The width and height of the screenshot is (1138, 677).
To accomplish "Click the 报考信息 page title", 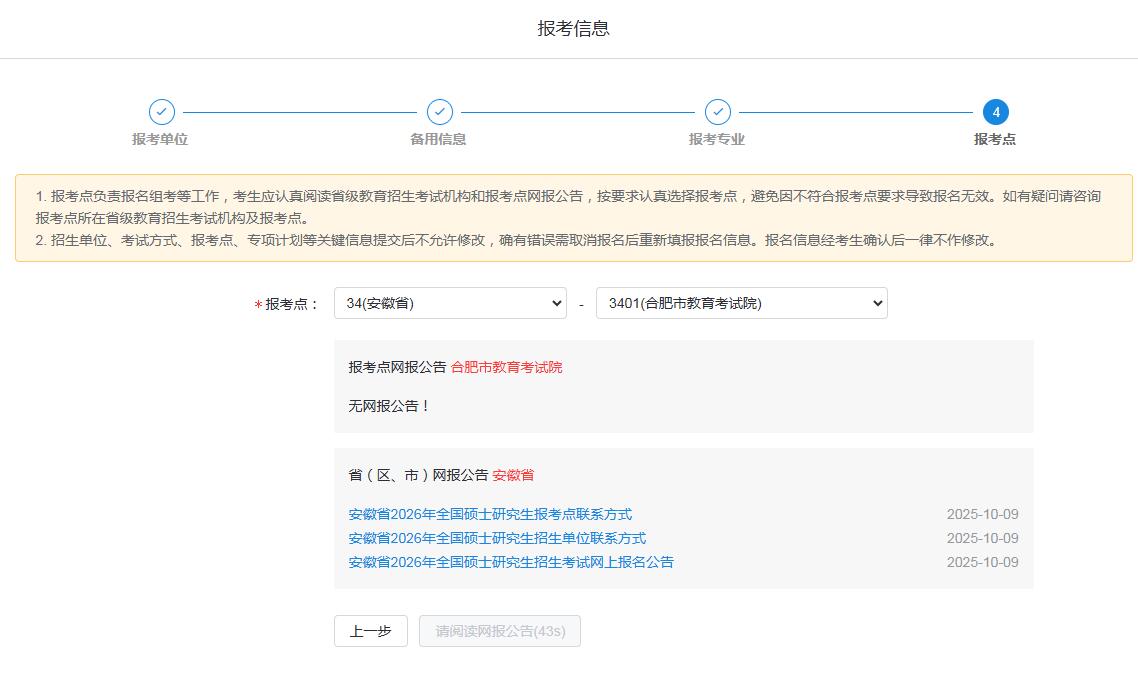I will point(573,28).
